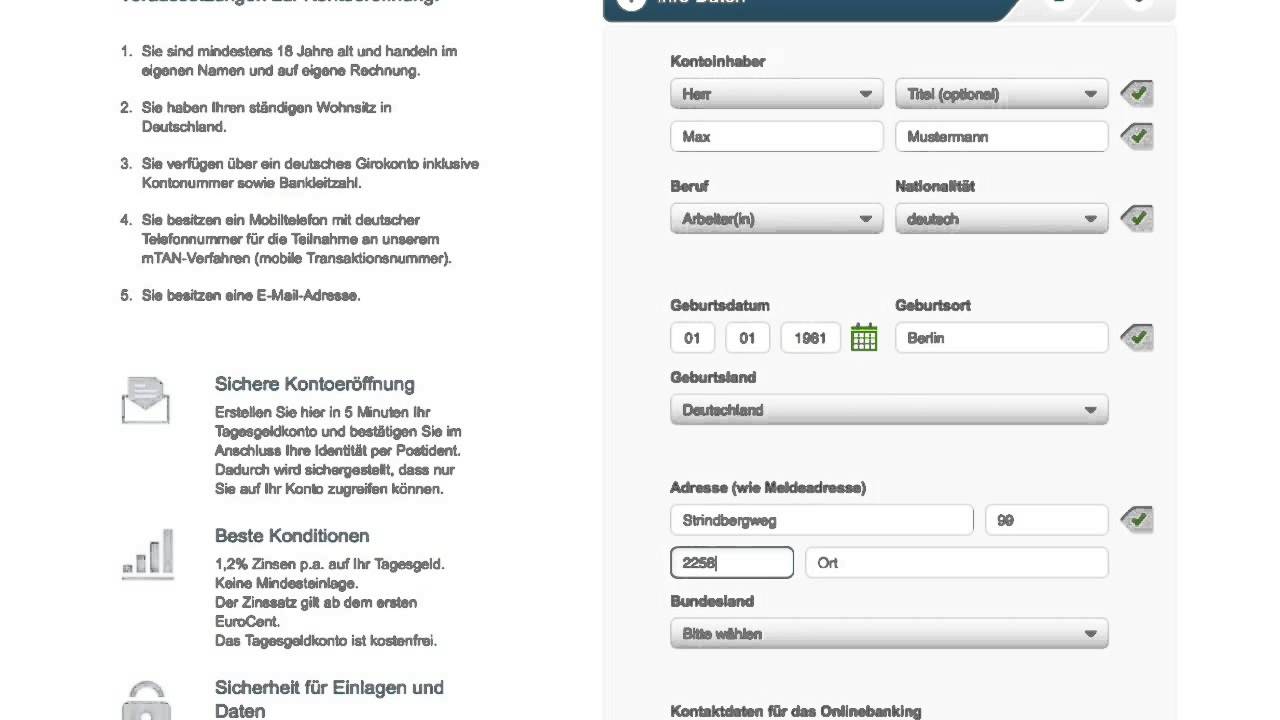
Task: Open the Geburtsdatum calendar picker icon
Action: click(864, 338)
